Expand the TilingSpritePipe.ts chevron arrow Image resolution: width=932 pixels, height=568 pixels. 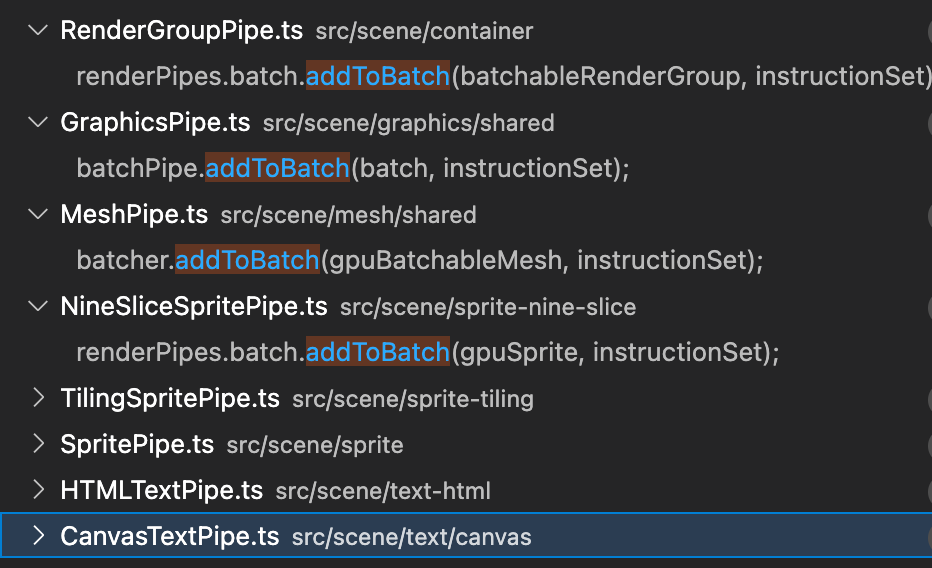coord(39,398)
